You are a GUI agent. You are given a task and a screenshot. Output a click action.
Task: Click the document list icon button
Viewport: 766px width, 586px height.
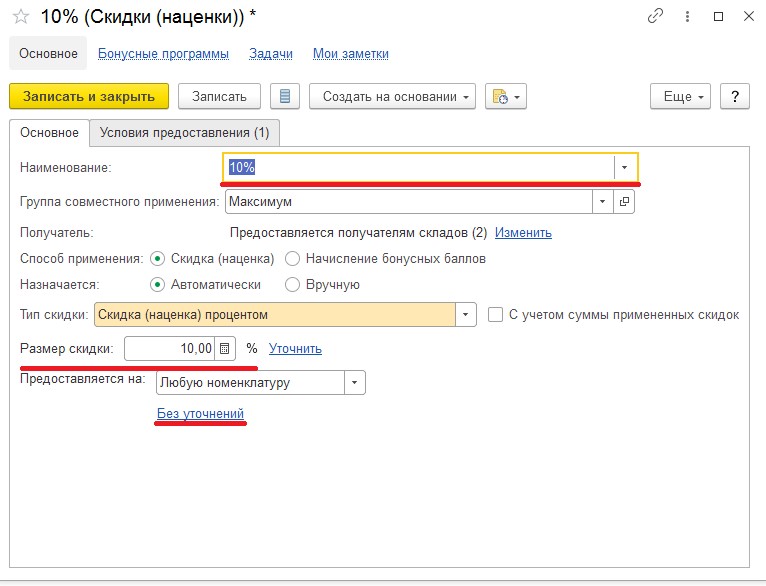[x=285, y=96]
